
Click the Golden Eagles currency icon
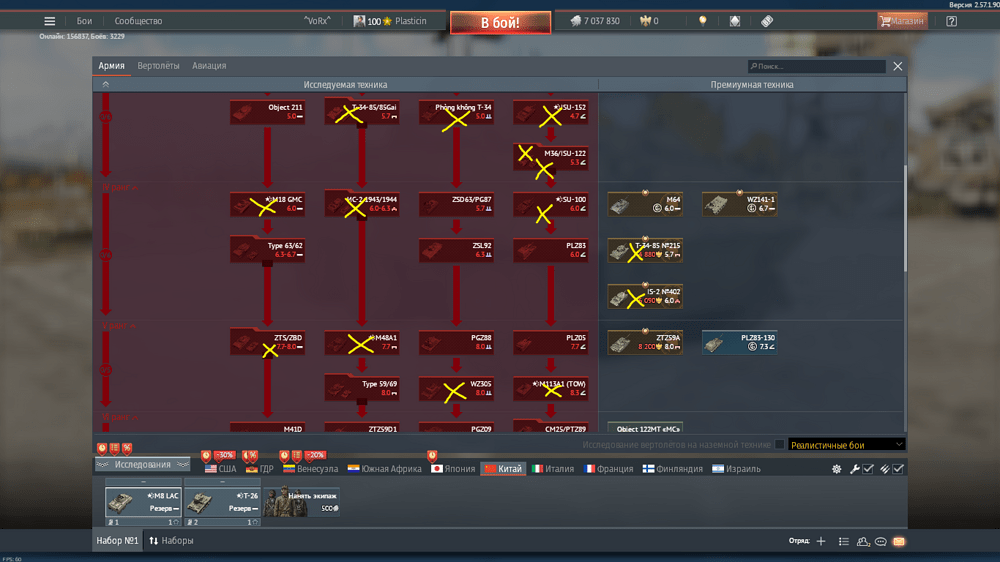[645, 21]
